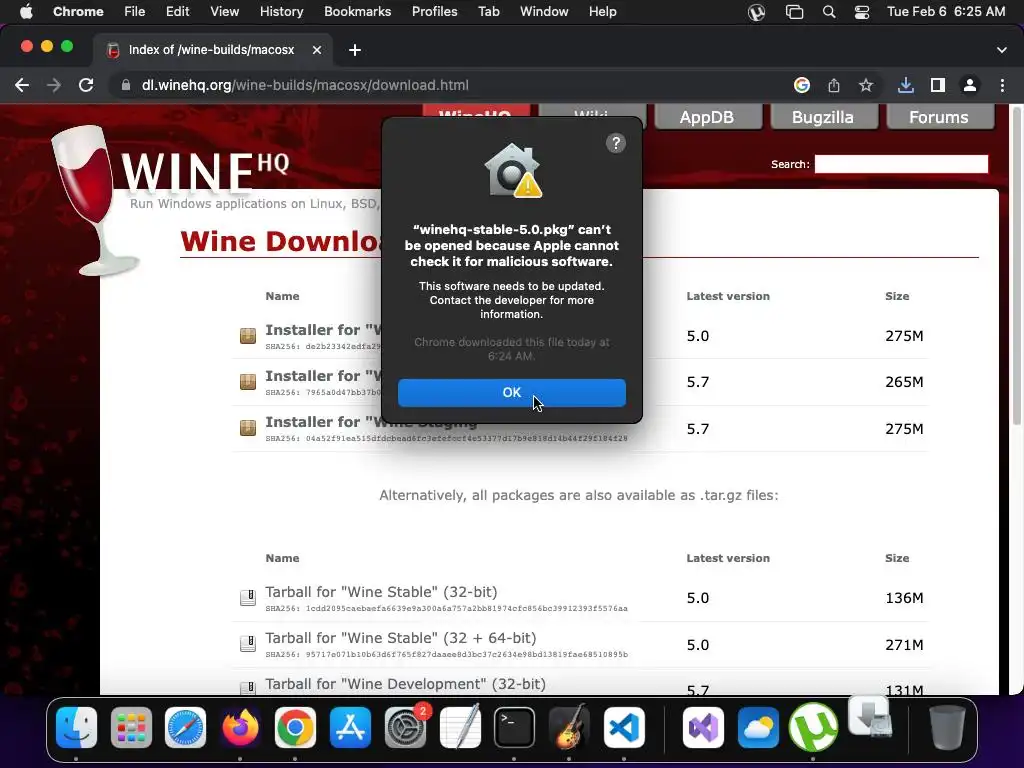This screenshot has width=1024, height=768.
Task: Open the Forums site tab
Action: pyautogui.click(x=939, y=117)
